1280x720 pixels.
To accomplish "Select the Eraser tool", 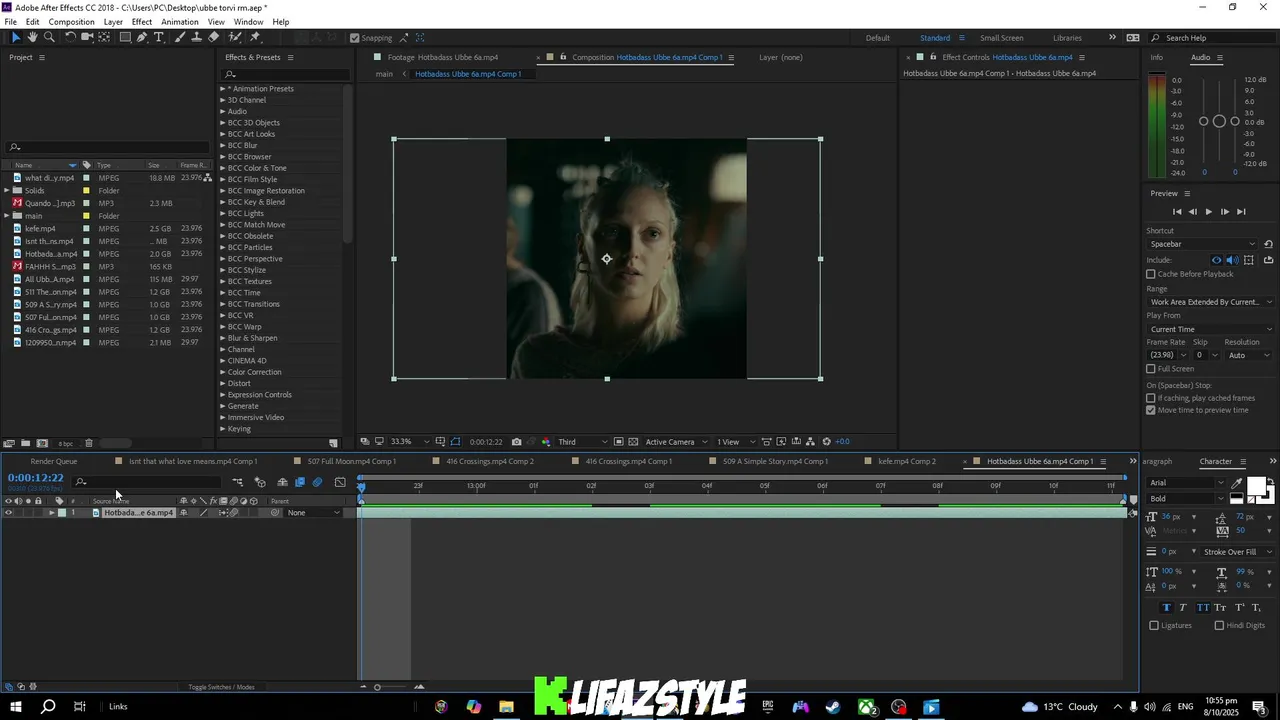I will (x=213, y=37).
